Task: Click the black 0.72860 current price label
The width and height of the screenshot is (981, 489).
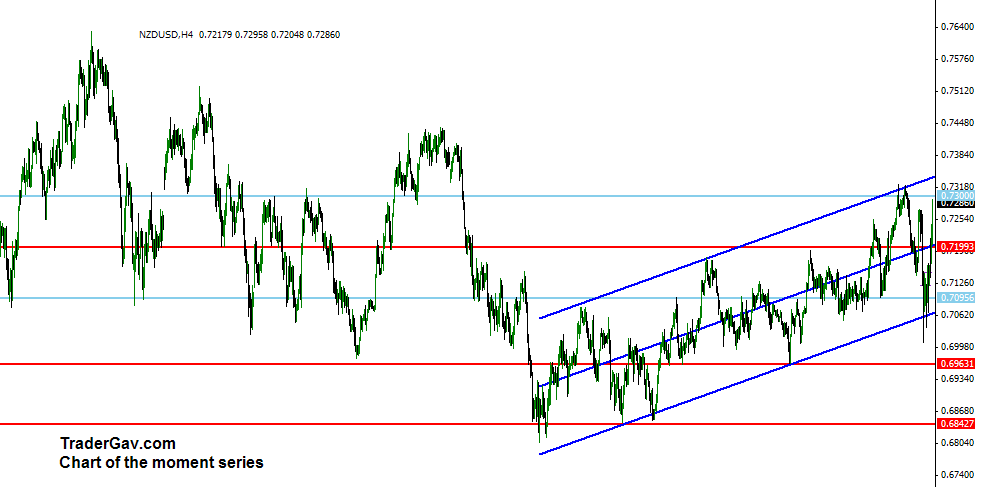Action: 956,203
